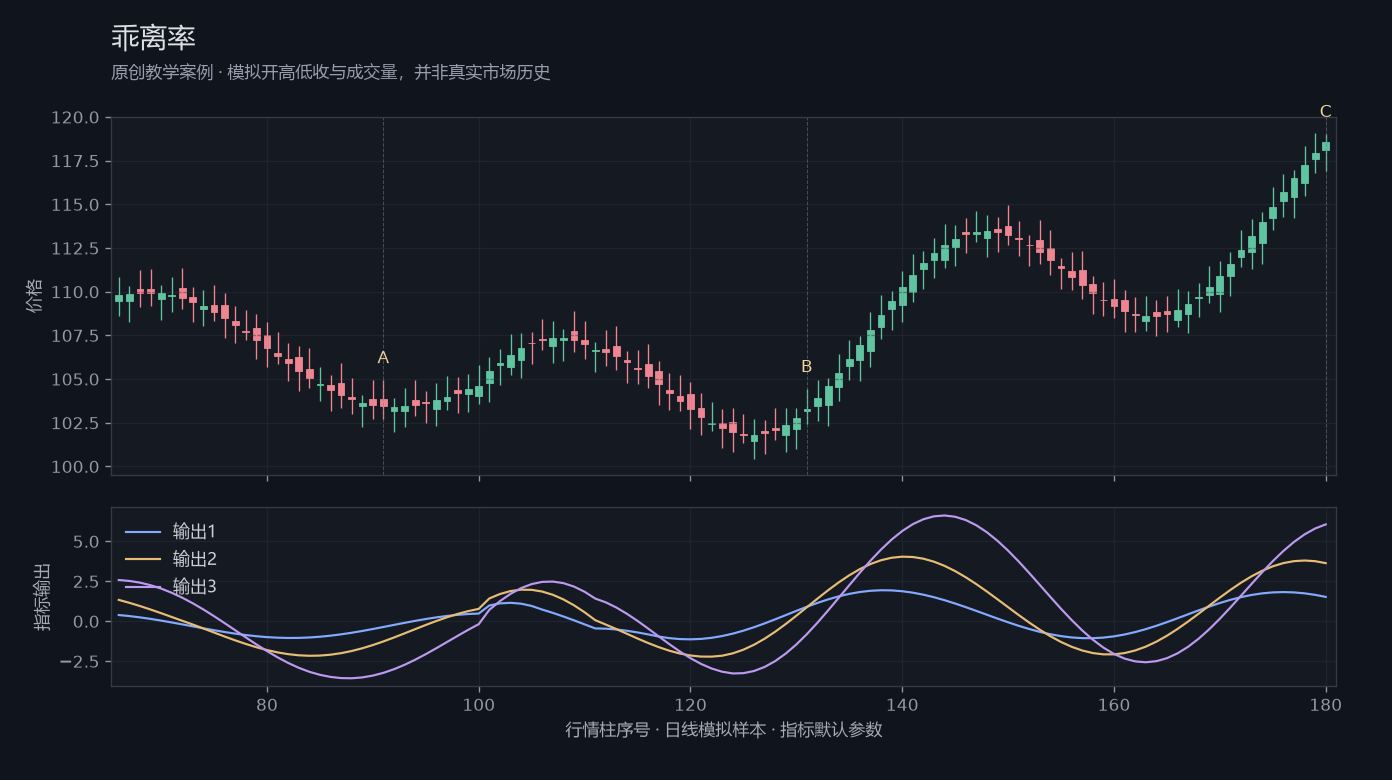Click the blue line swatch for 输出1

coord(142,531)
